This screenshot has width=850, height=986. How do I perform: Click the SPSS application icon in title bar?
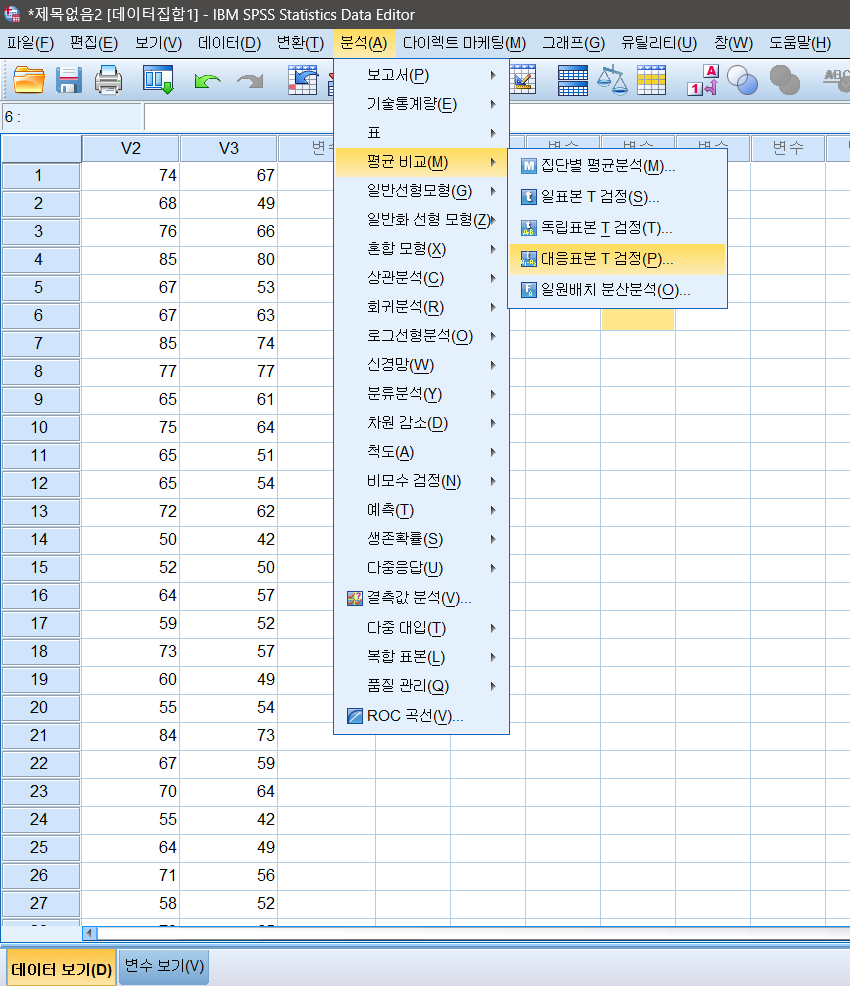click(12, 14)
